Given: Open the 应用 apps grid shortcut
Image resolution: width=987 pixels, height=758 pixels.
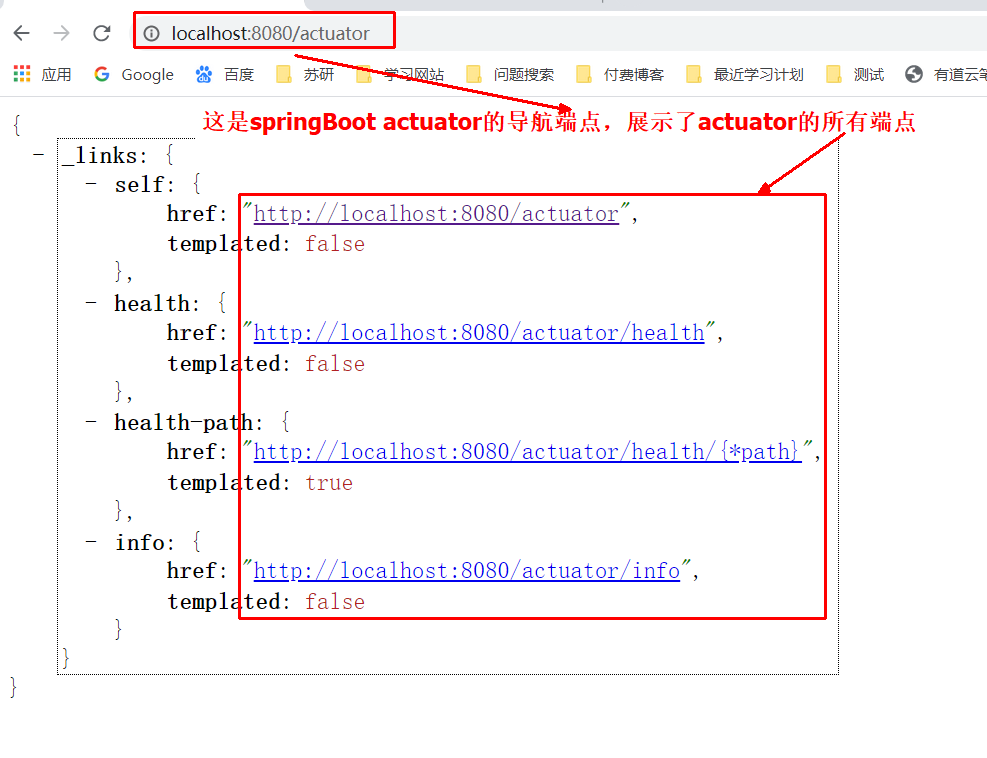Looking at the screenshot, I should point(42,74).
